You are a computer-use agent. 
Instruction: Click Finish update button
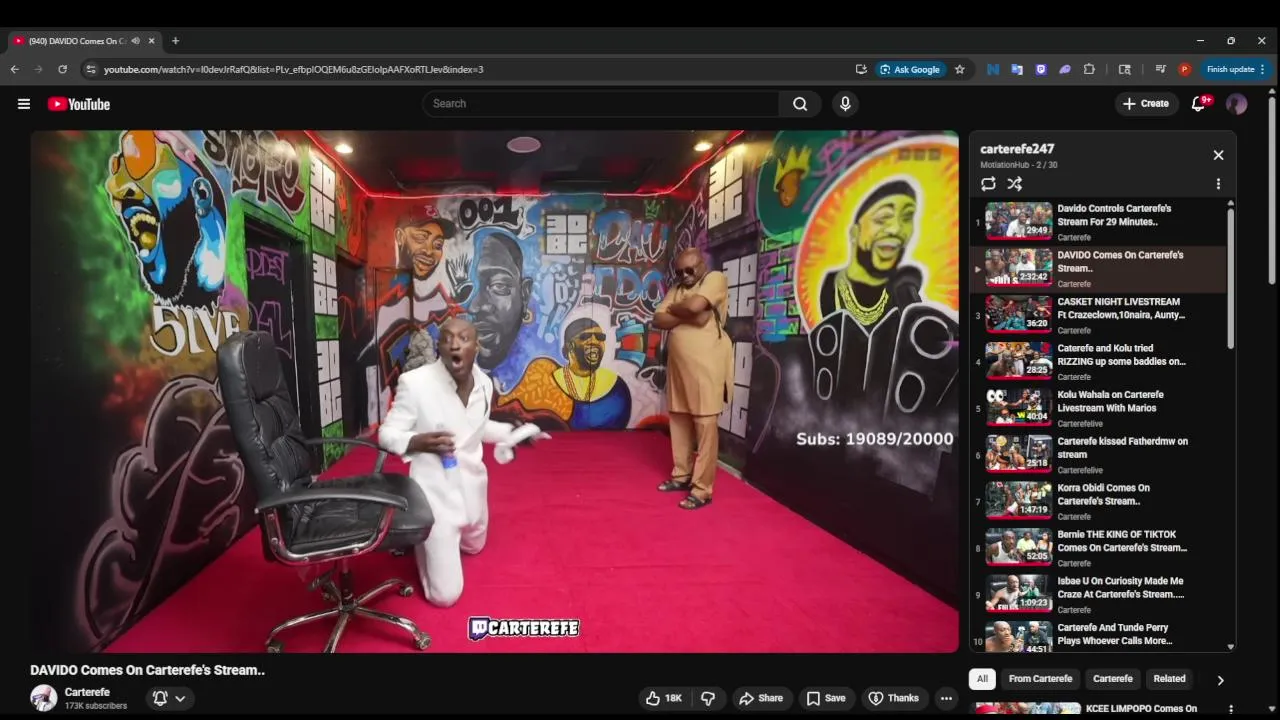(1230, 69)
